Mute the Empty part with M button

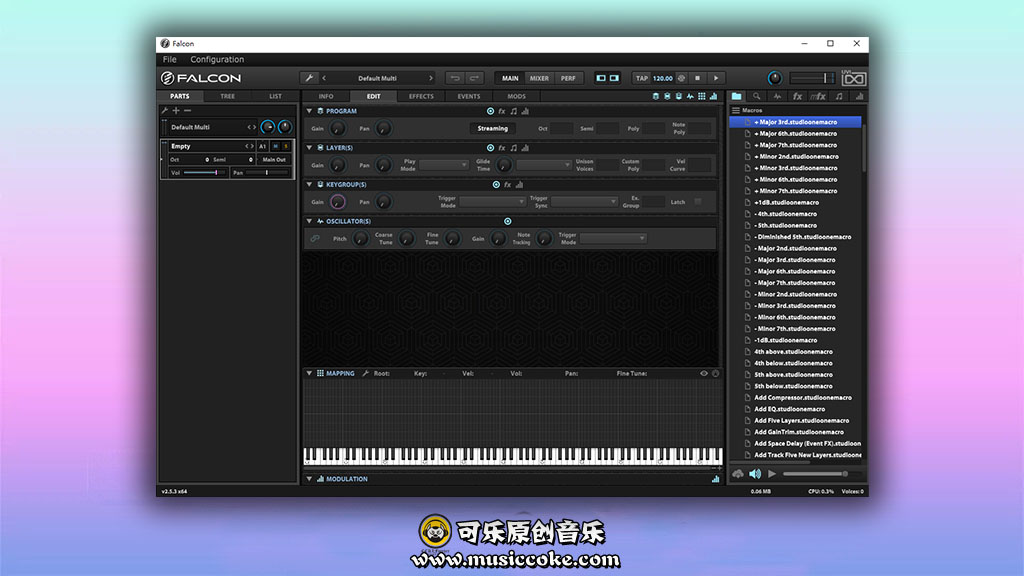click(276, 146)
